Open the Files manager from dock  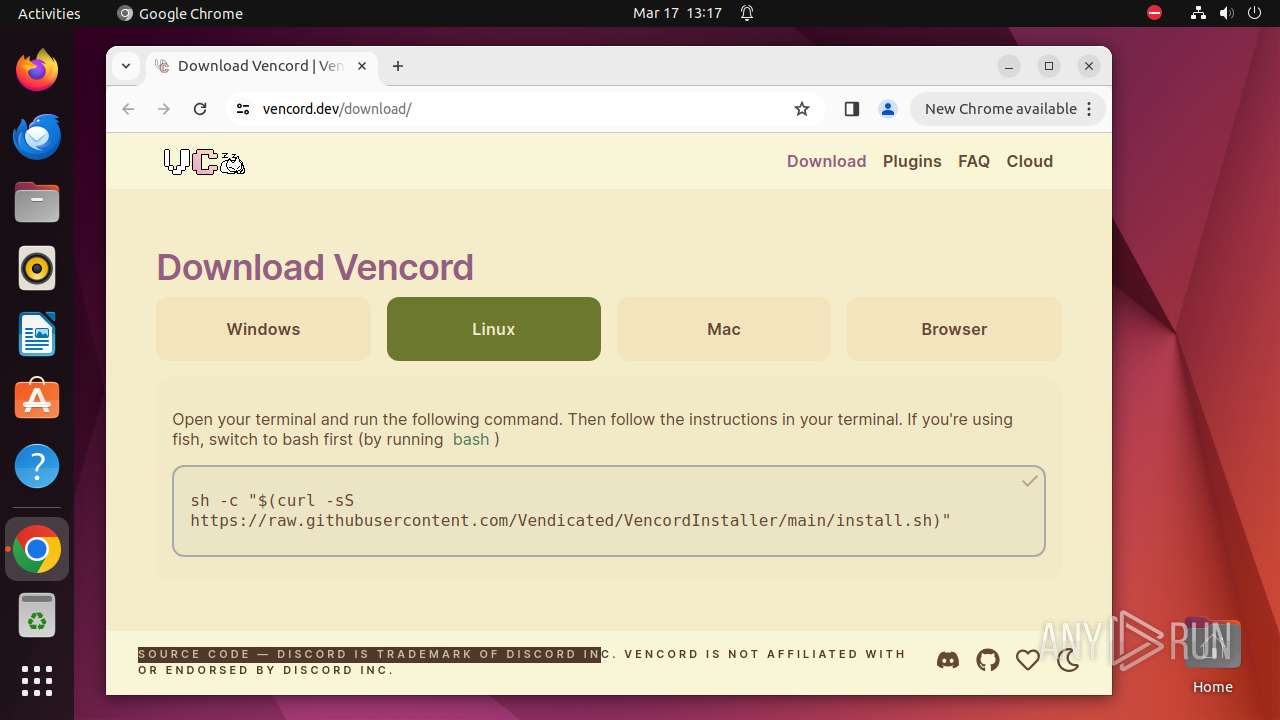(x=37, y=202)
